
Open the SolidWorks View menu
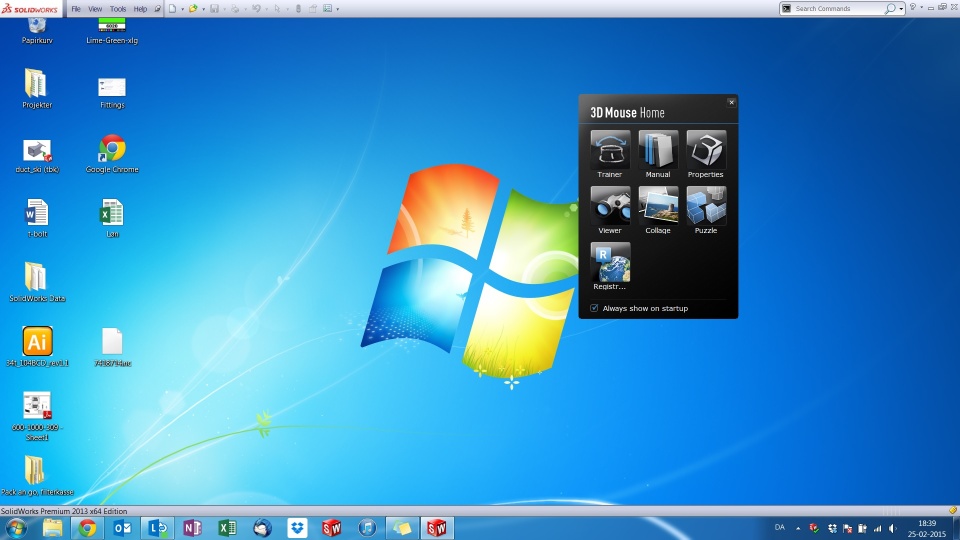[95, 9]
